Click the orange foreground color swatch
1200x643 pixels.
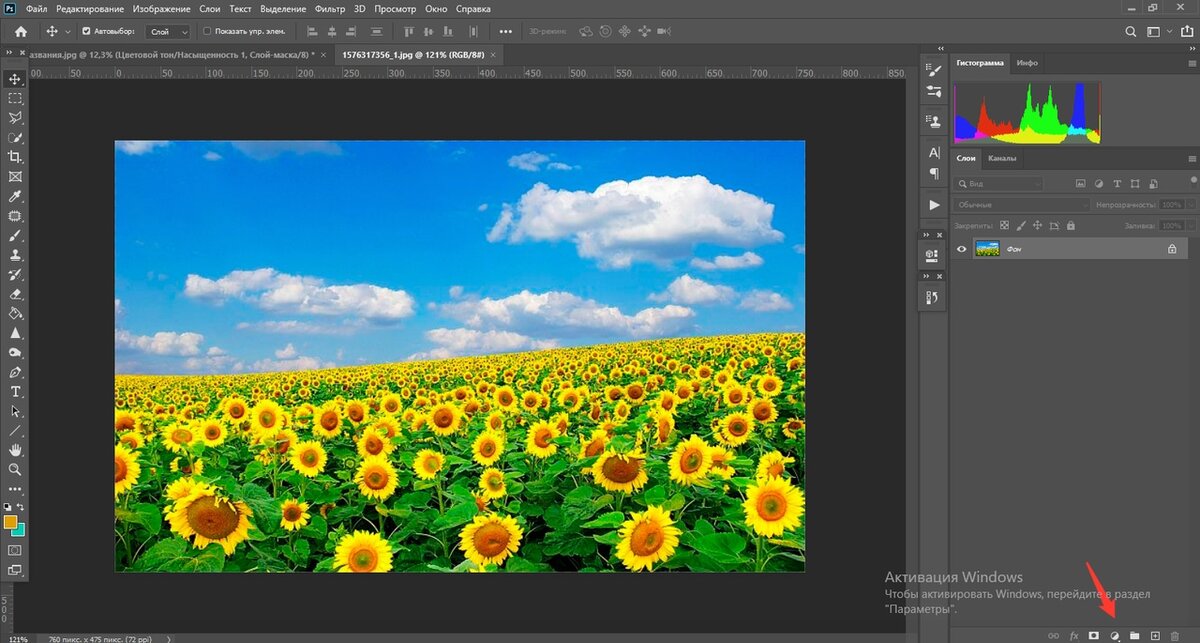(x=10, y=522)
